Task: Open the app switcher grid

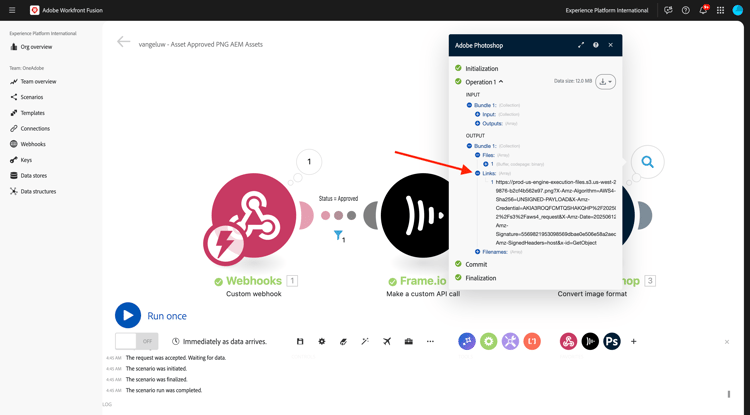Action: tap(720, 10)
